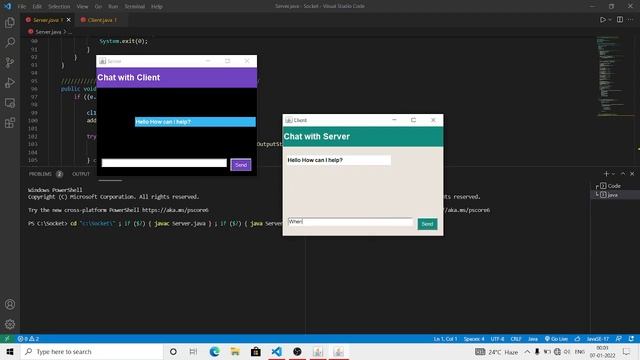This screenshot has height=360, width=640.
Task: Open the Go menu
Action: pyautogui.click(x=98, y=7)
